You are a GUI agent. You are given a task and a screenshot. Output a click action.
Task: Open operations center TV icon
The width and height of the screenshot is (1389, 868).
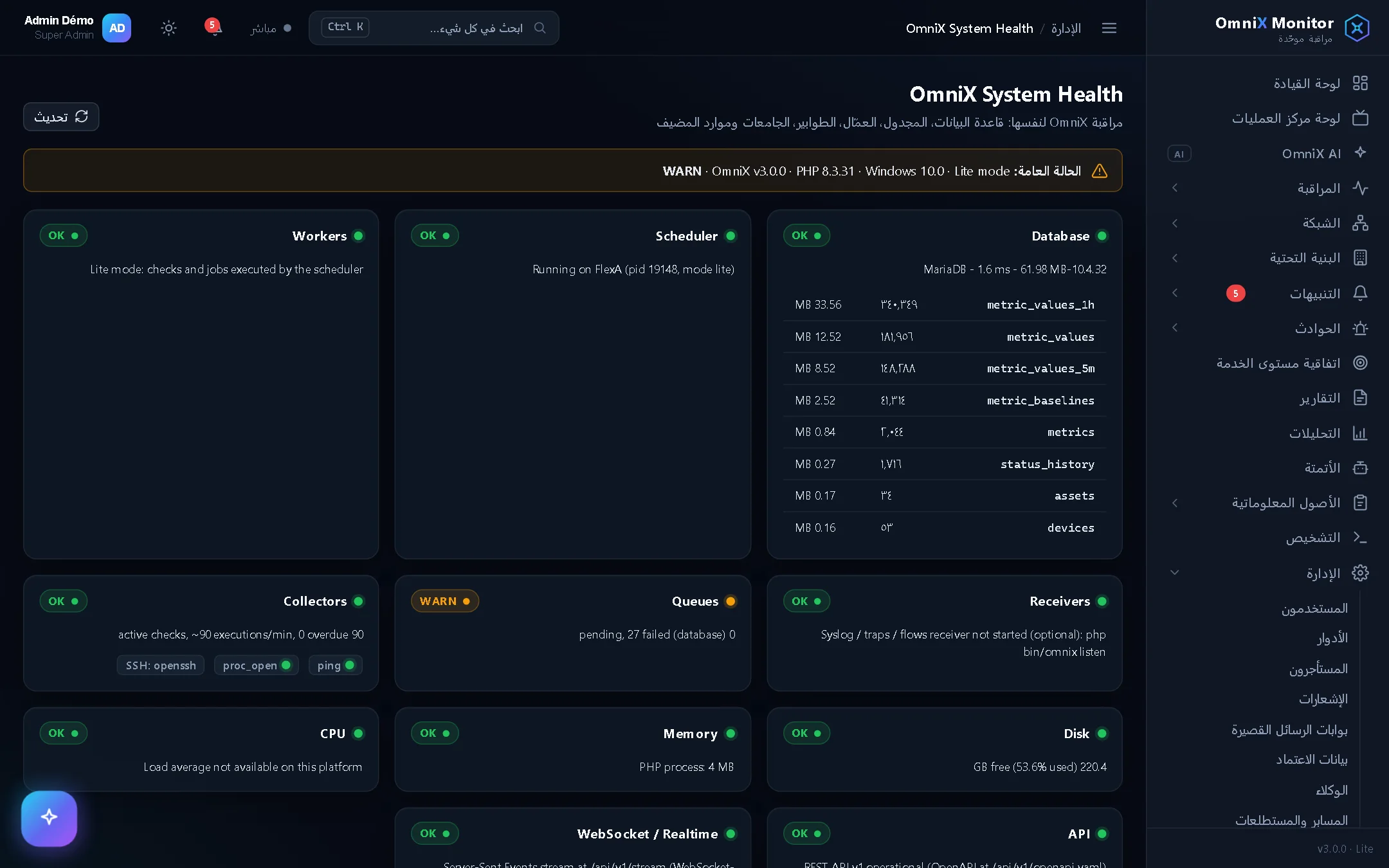[1360, 118]
